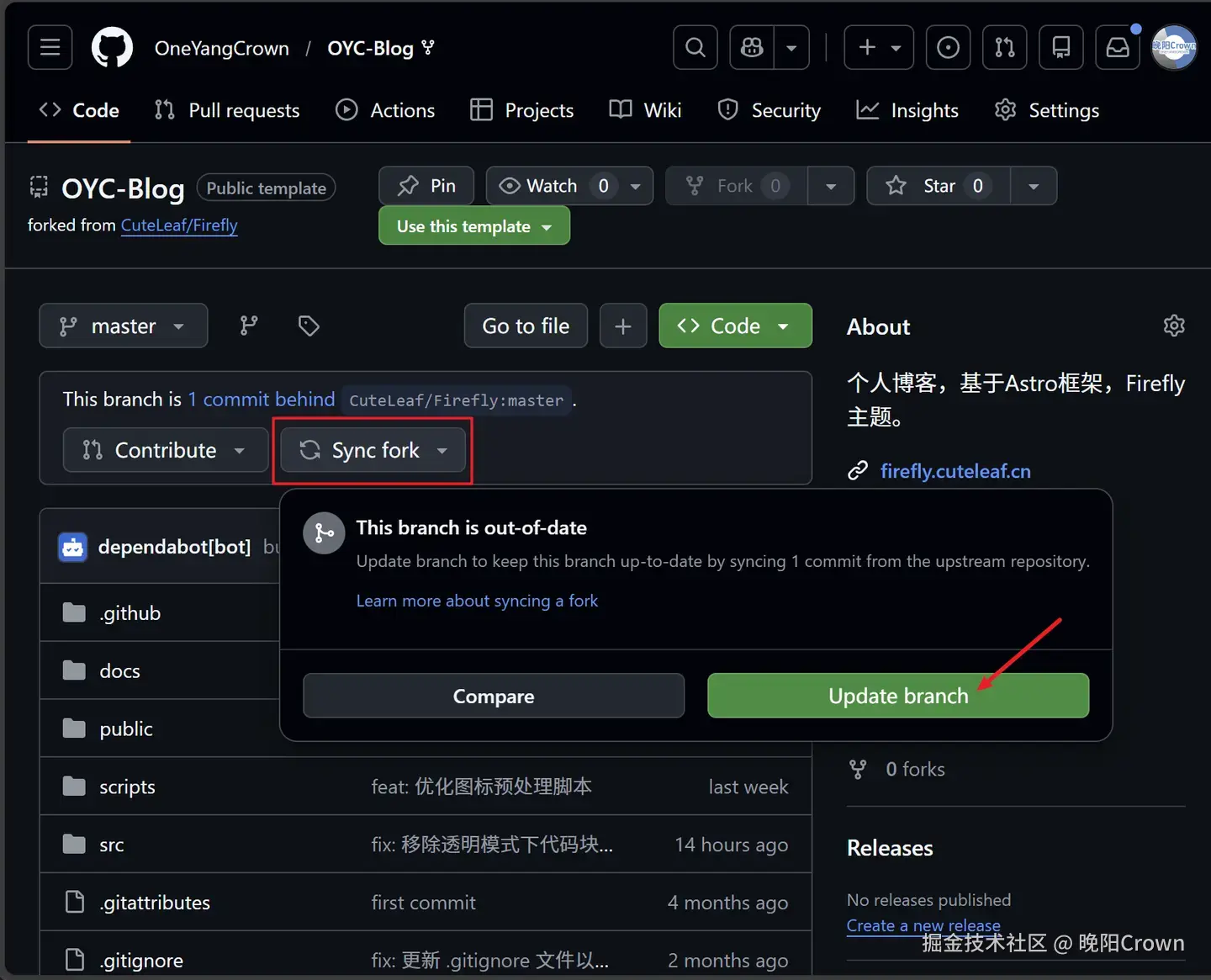
Task: Open the .gitattributes file
Action: [155, 903]
